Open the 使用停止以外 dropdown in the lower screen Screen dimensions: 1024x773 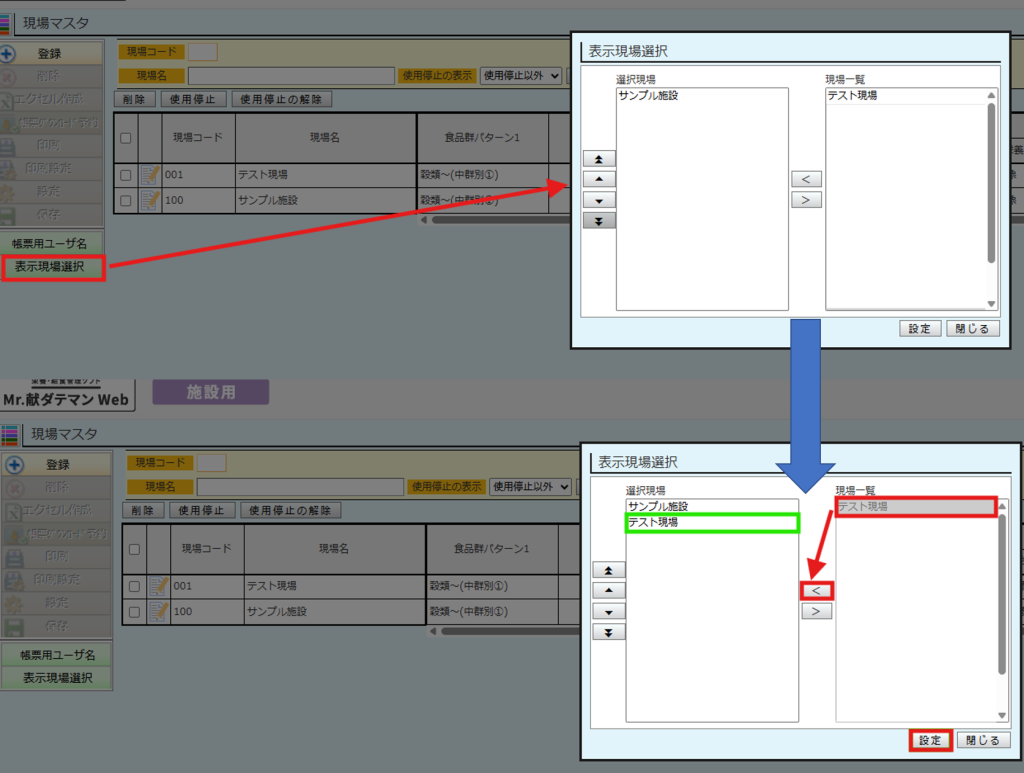point(531,487)
